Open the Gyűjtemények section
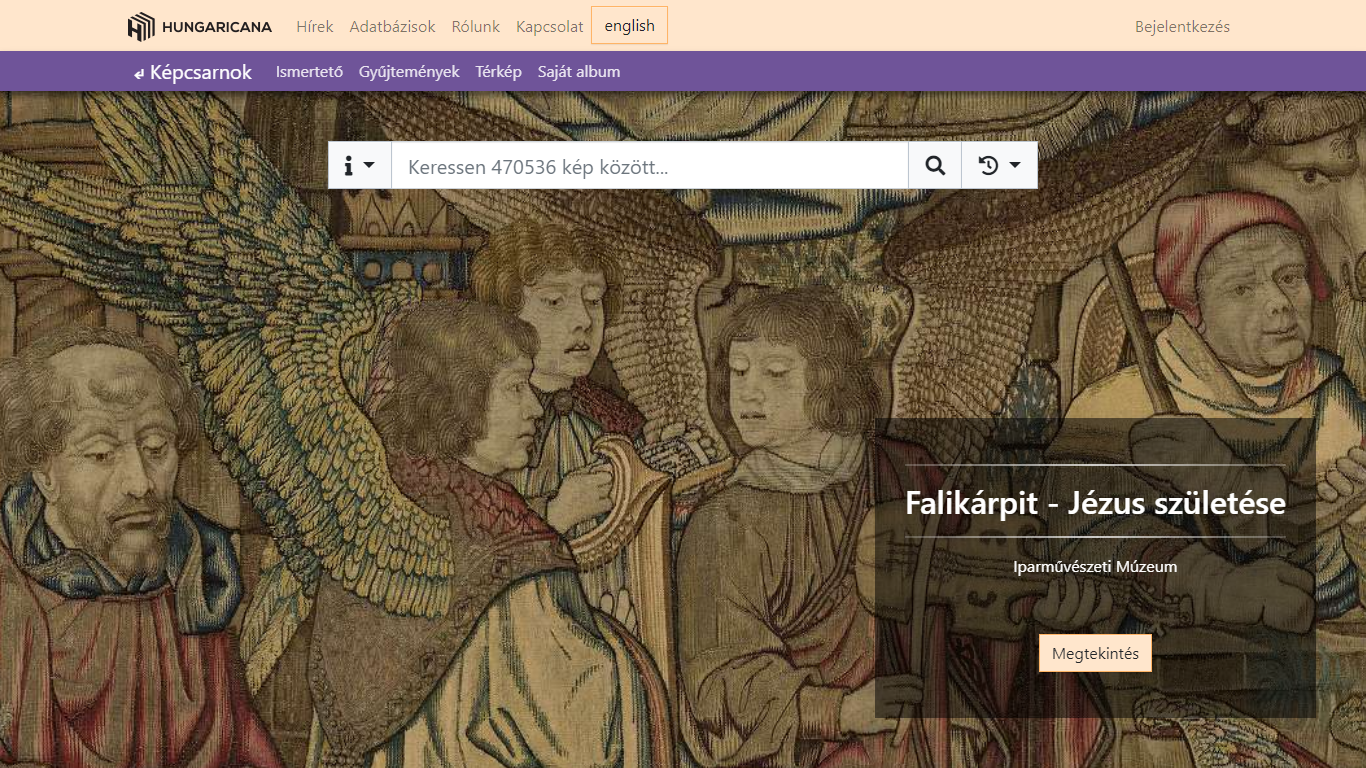1366x768 pixels. pyautogui.click(x=409, y=72)
